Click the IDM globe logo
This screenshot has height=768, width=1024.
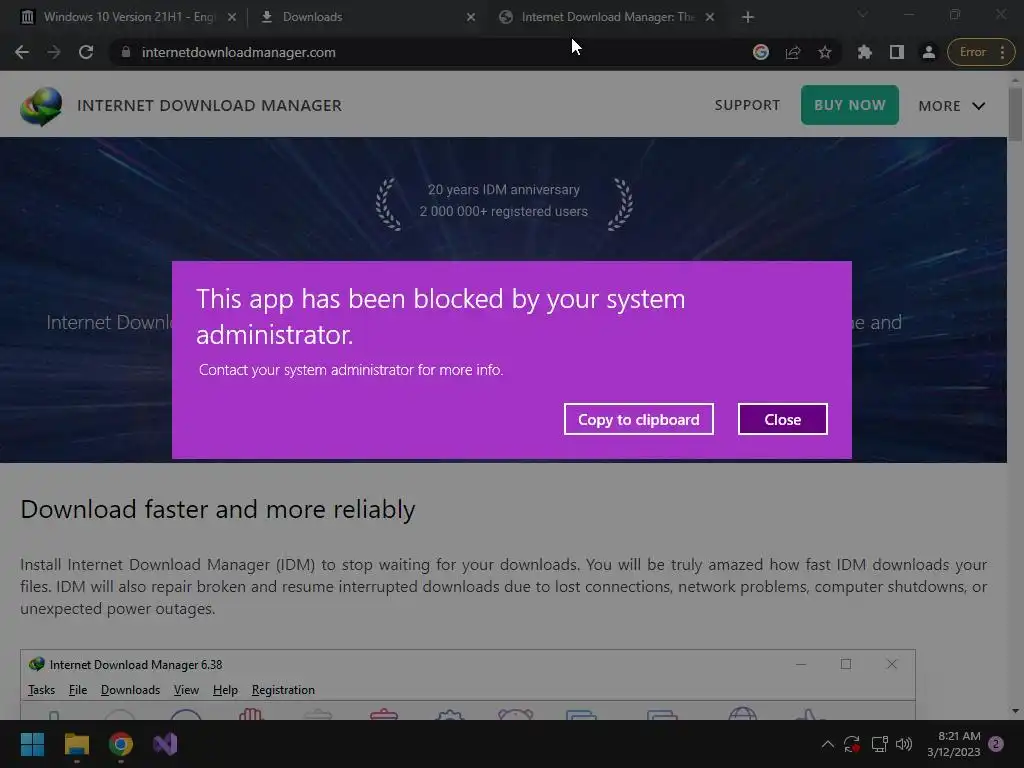(41, 106)
